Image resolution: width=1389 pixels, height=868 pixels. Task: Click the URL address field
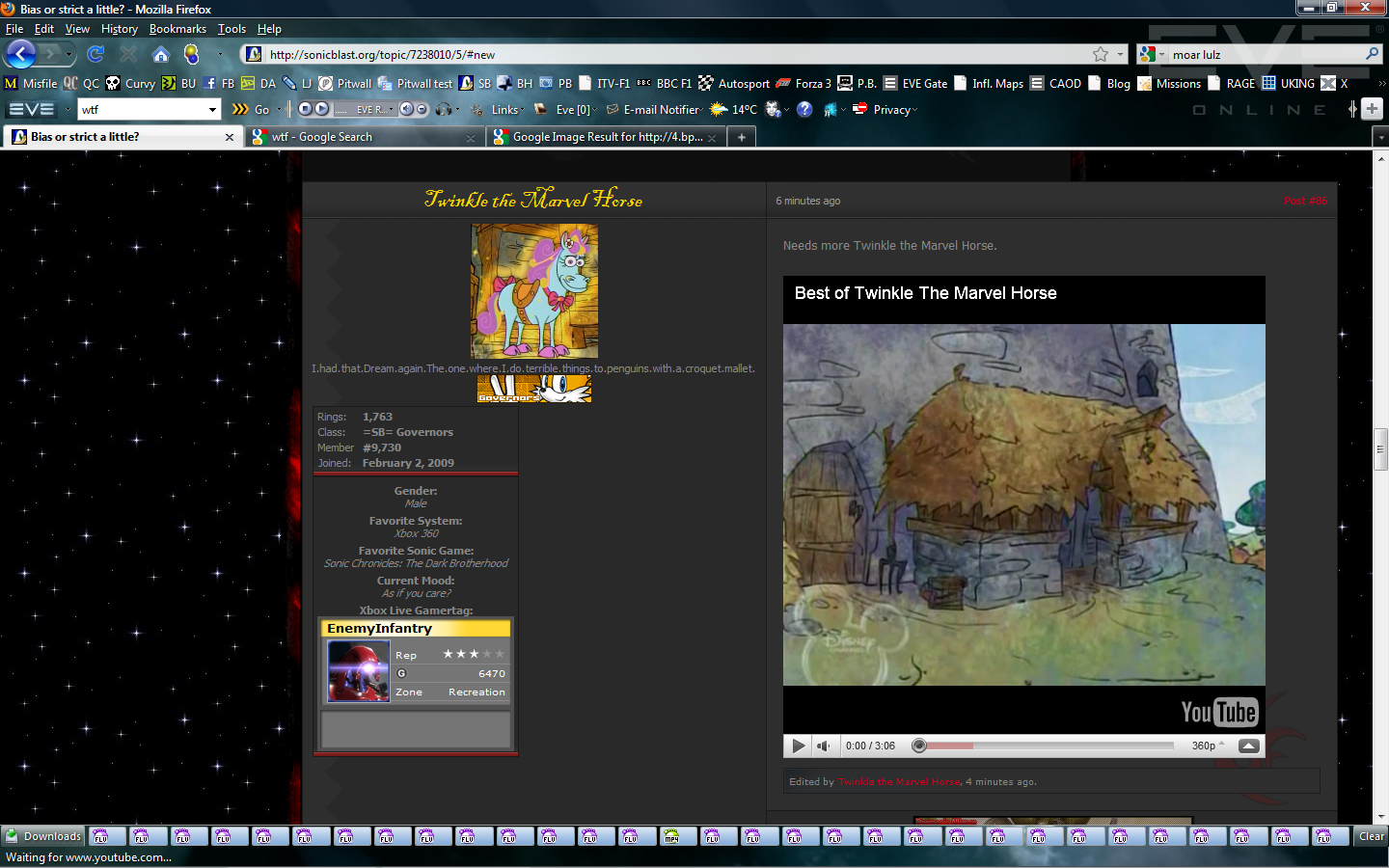click(675, 55)
